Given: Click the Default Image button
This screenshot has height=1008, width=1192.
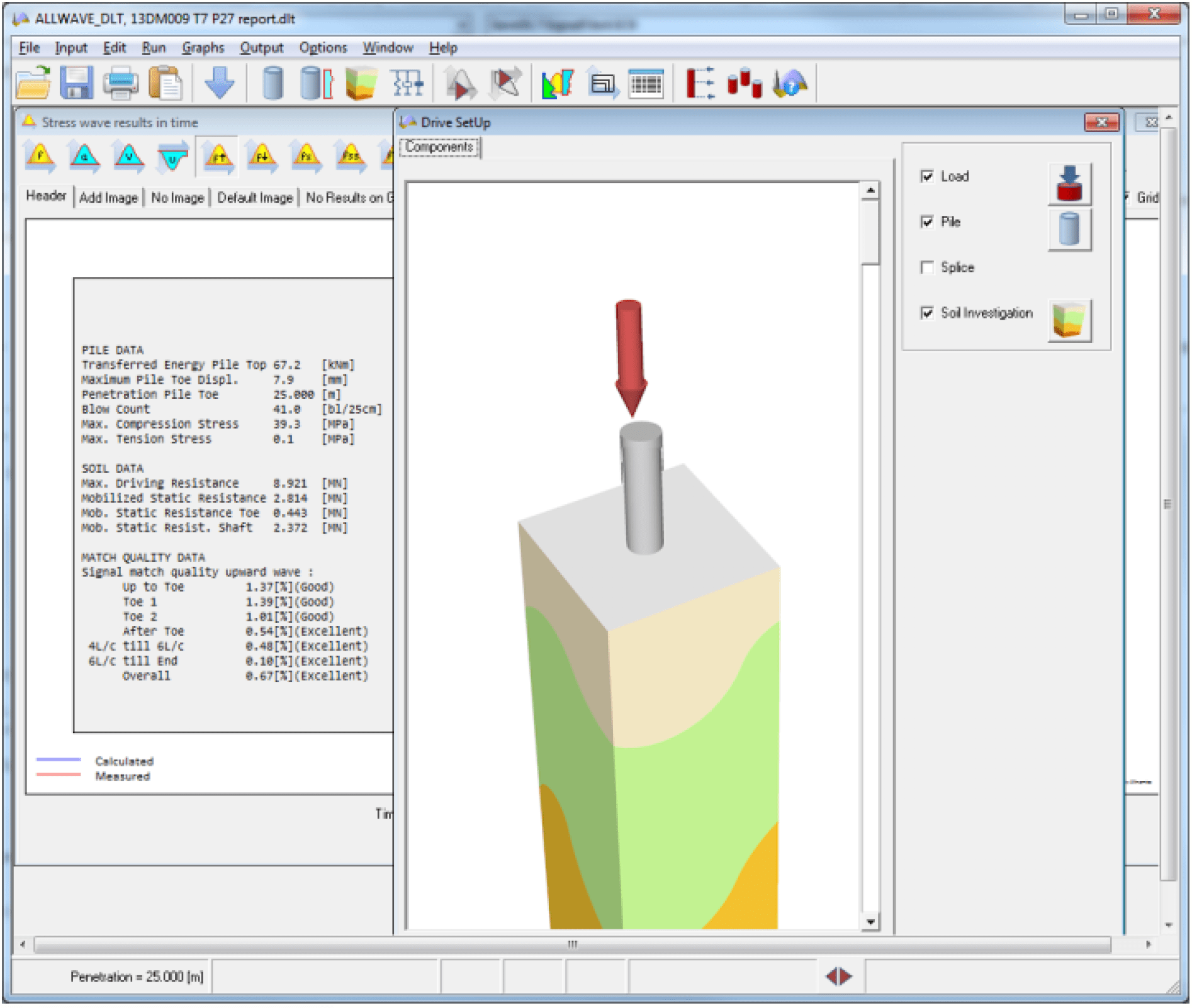Looking at the screenshot, I should pos(255,198).
